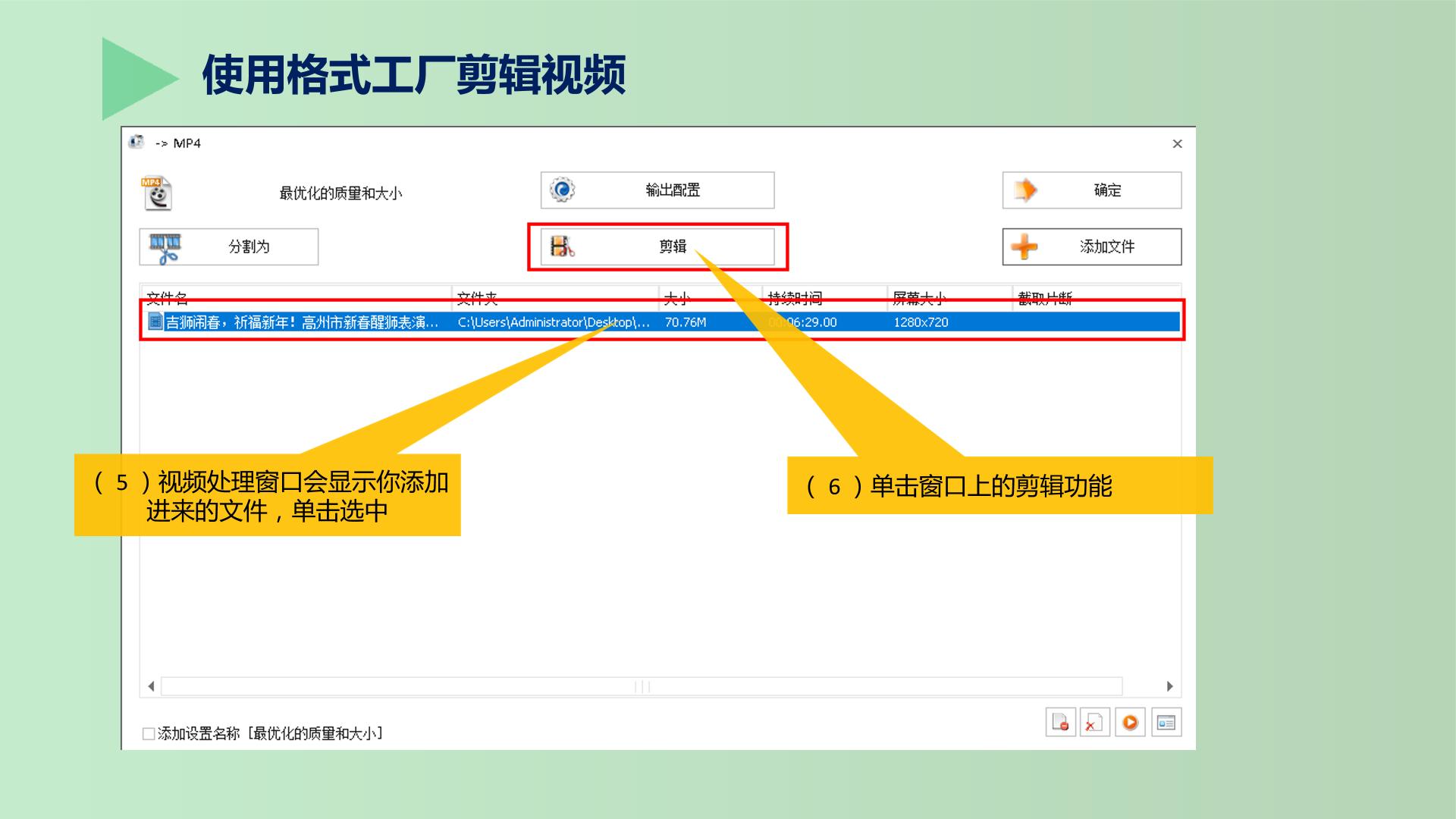Screen dimensions: 1456x819
Task: Close the -> MP4 dialog window
Action: (x=1177, y=143)
